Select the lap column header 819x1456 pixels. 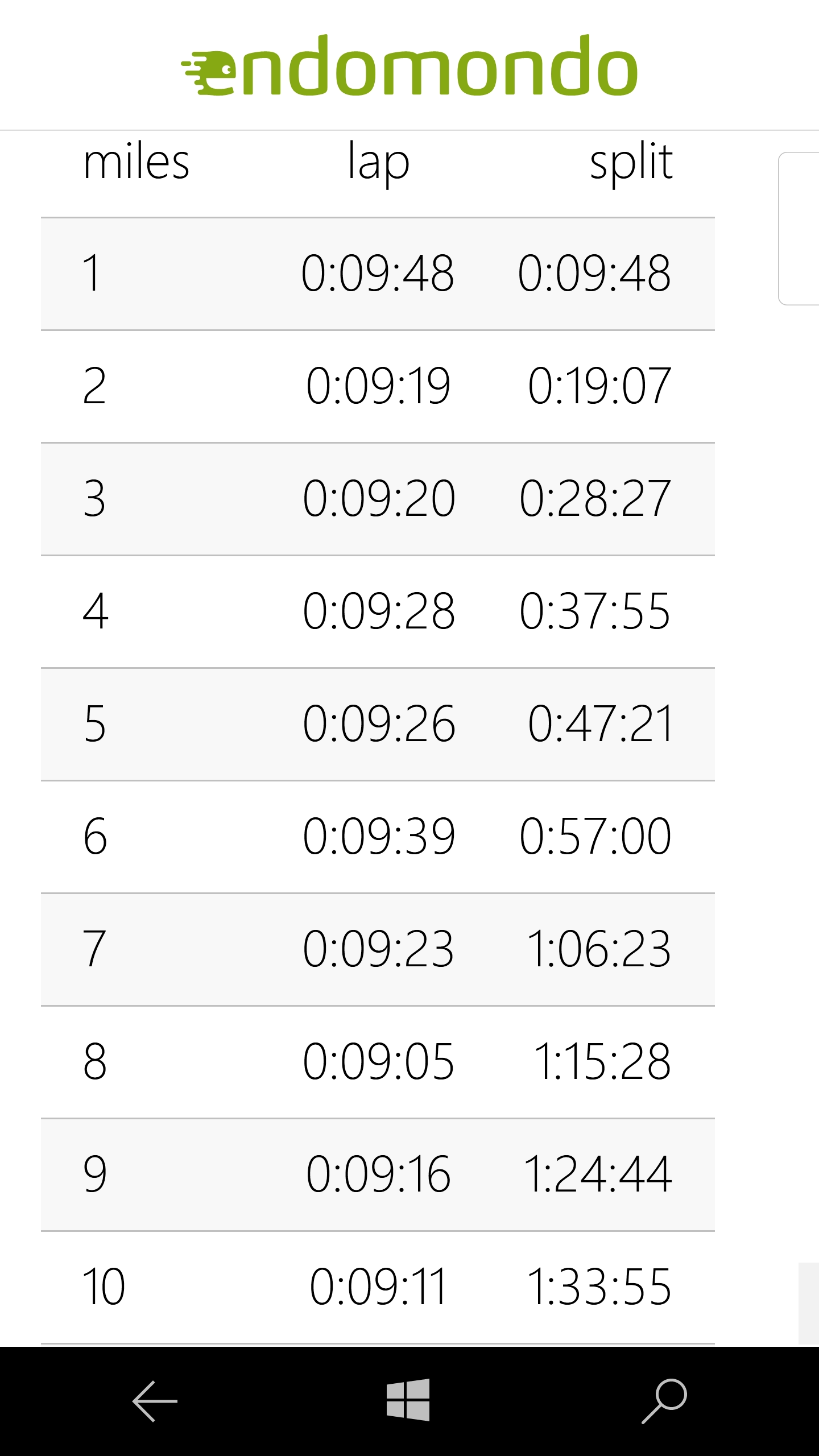pyautogui.click(x=378, y=163)
